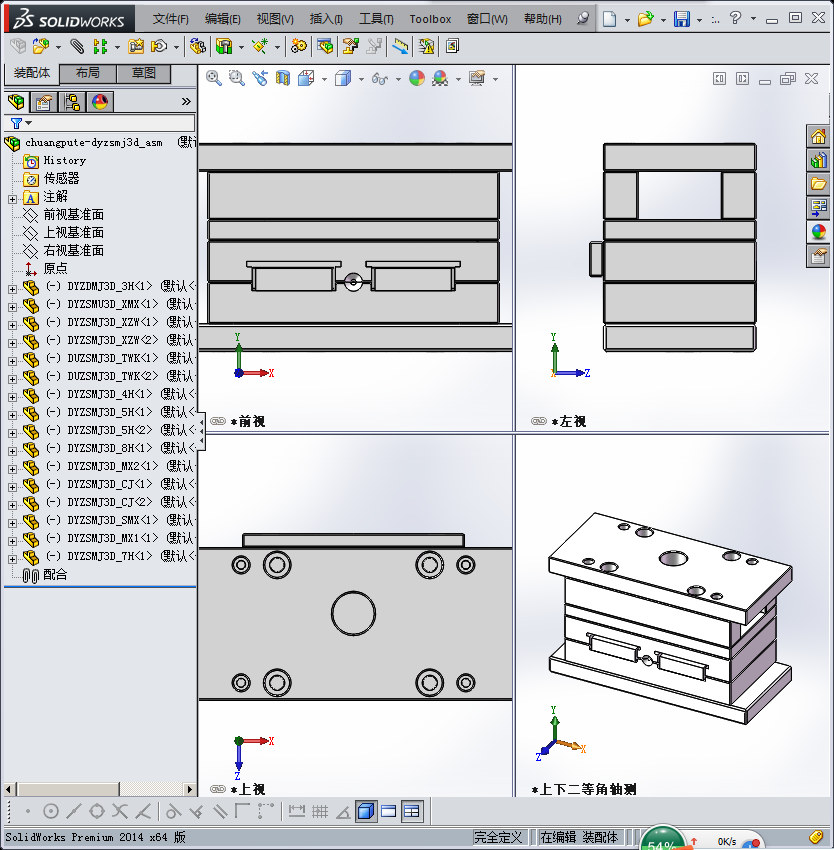
Task: Click the Linear Component Pattern icon
Action: click(100, 47)
